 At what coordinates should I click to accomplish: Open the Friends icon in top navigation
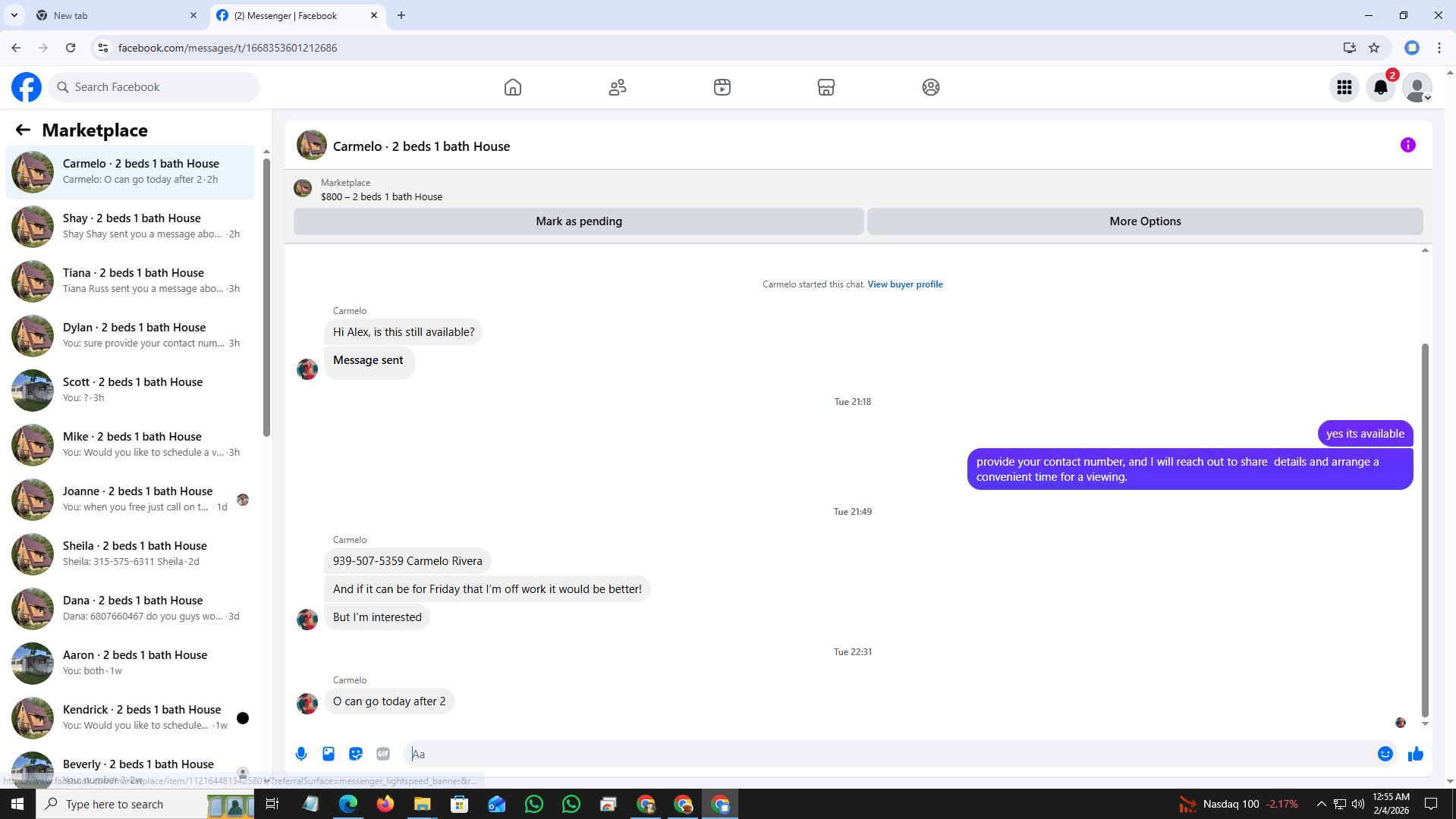(x=618, y=87)
